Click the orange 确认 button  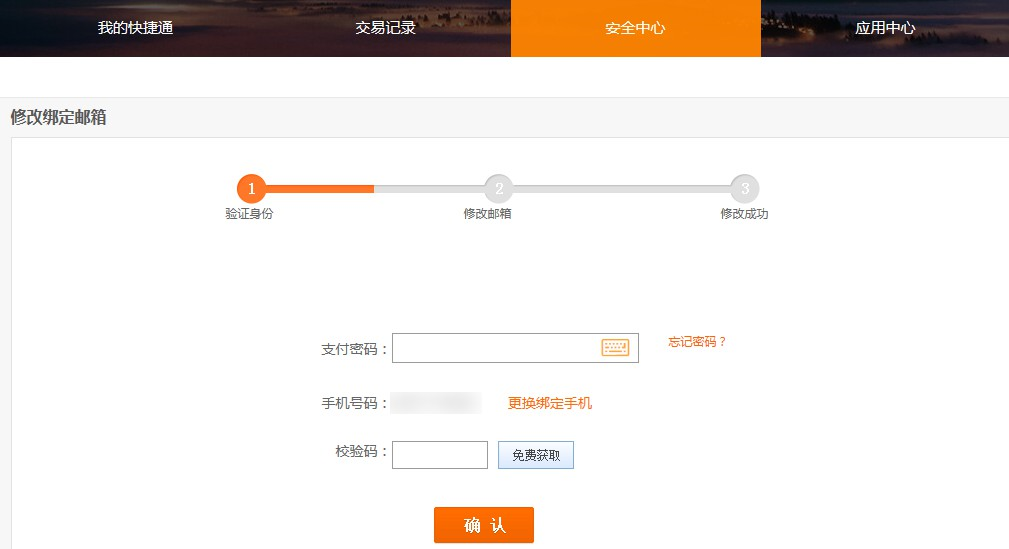[x=484, y=525]
